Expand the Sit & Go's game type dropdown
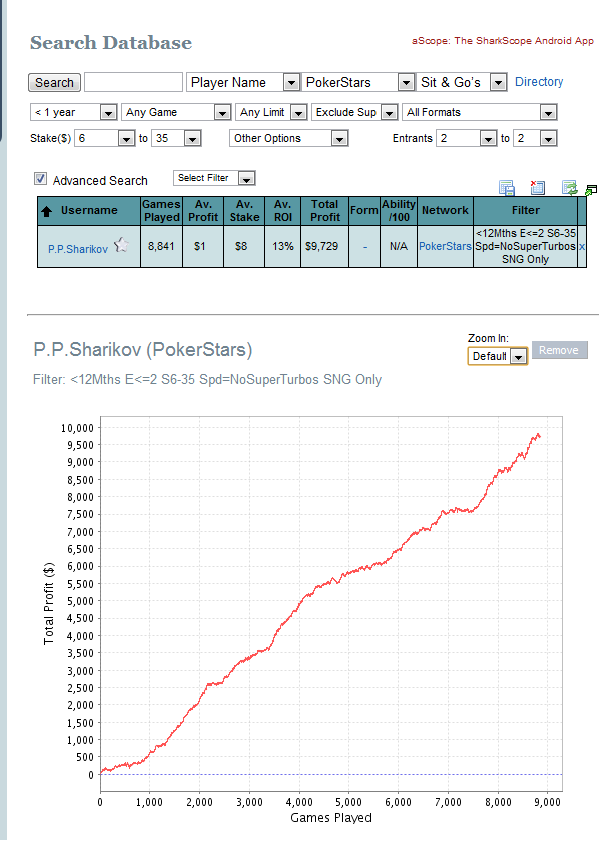Image resolution: width=608 pixels, height=846 pixels. [461, 82]
